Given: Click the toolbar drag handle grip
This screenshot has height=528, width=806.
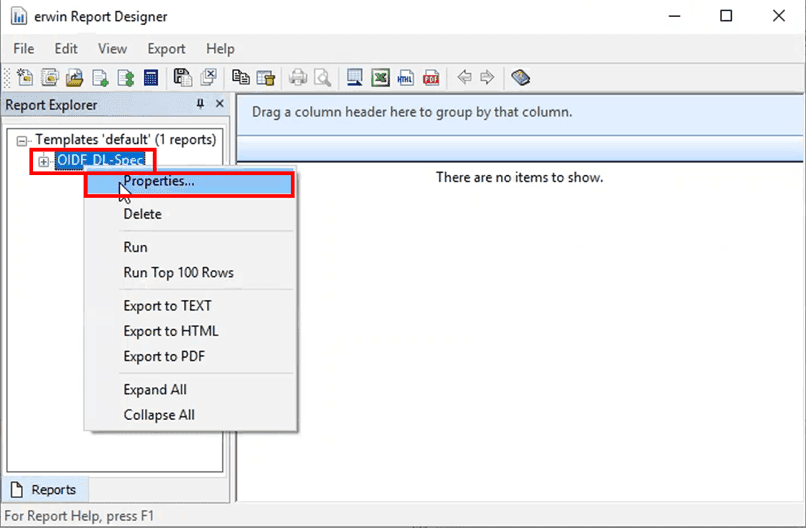Looking at the screenshot, I should point(7,78).
